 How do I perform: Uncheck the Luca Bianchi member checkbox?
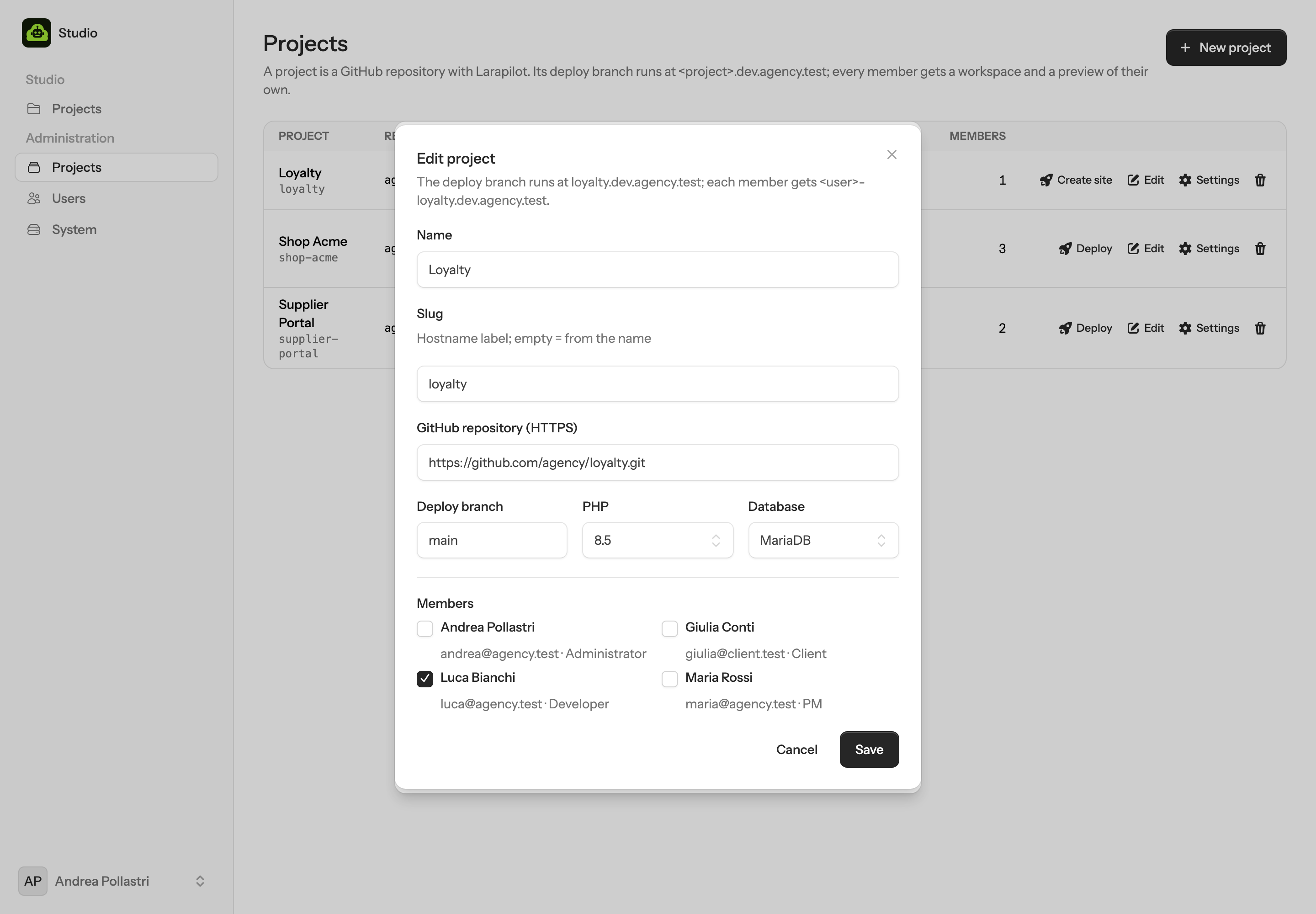[425, 679]
